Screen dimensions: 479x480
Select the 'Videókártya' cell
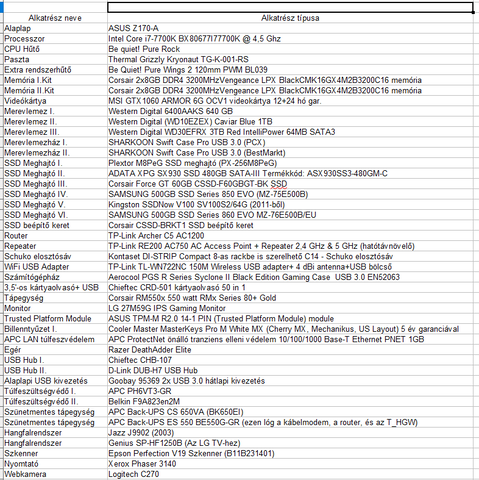point(55,101)
